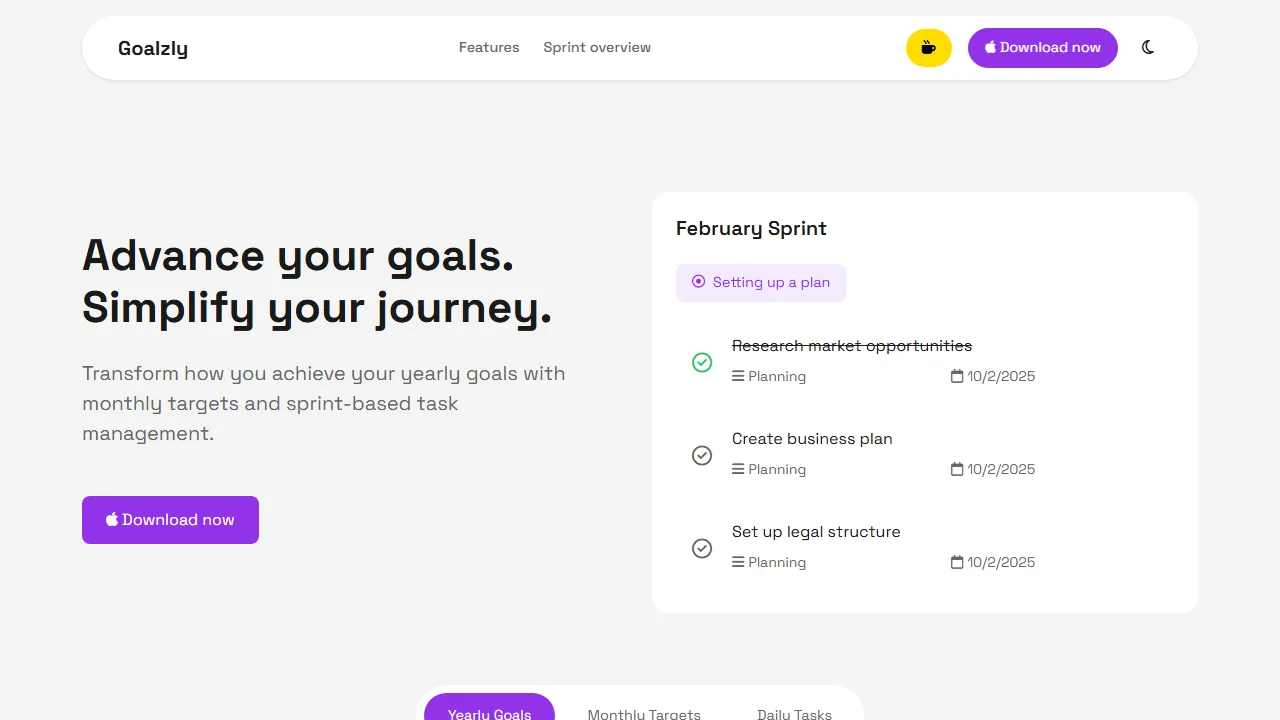Image resolution: width=1280 pixels, height=720 pixels.
Task: Click the list icon beside Planning under Set up legal structure
Action: (737, 562)
